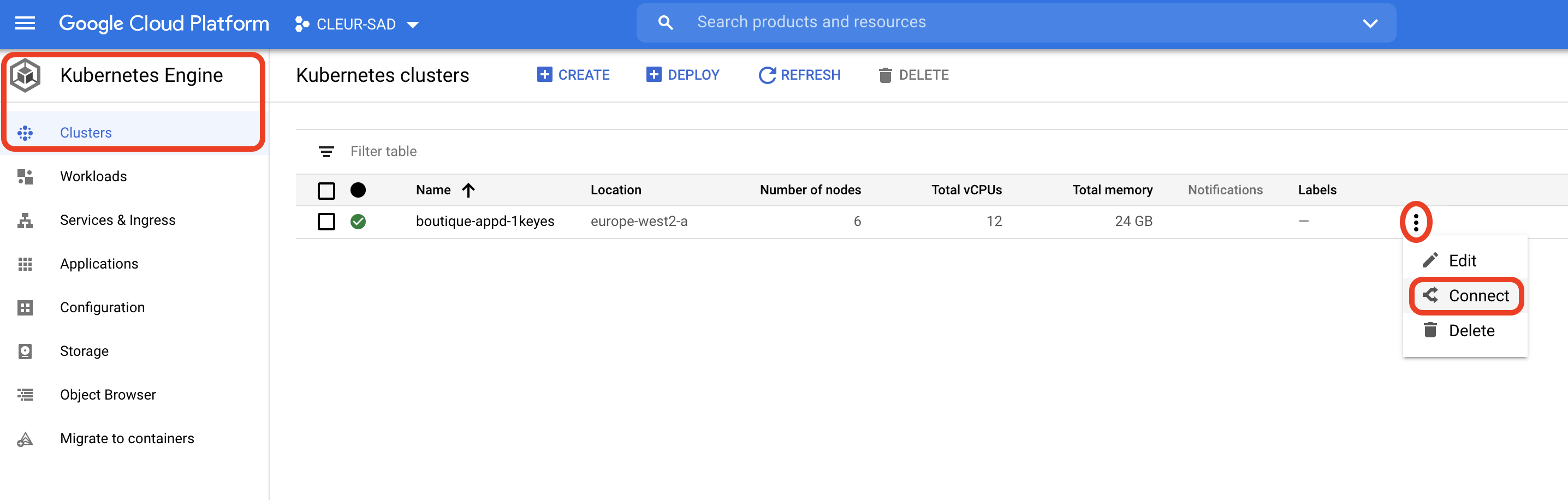Choose Connect from the cluster menu
This screenshot has height=500, width=1568.
pos(1464,296)
